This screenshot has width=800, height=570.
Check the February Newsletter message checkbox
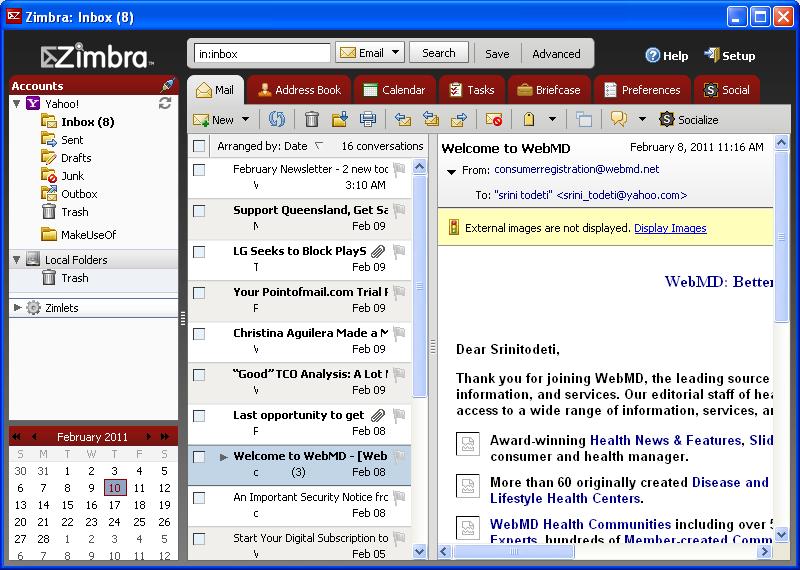[199, 170]
